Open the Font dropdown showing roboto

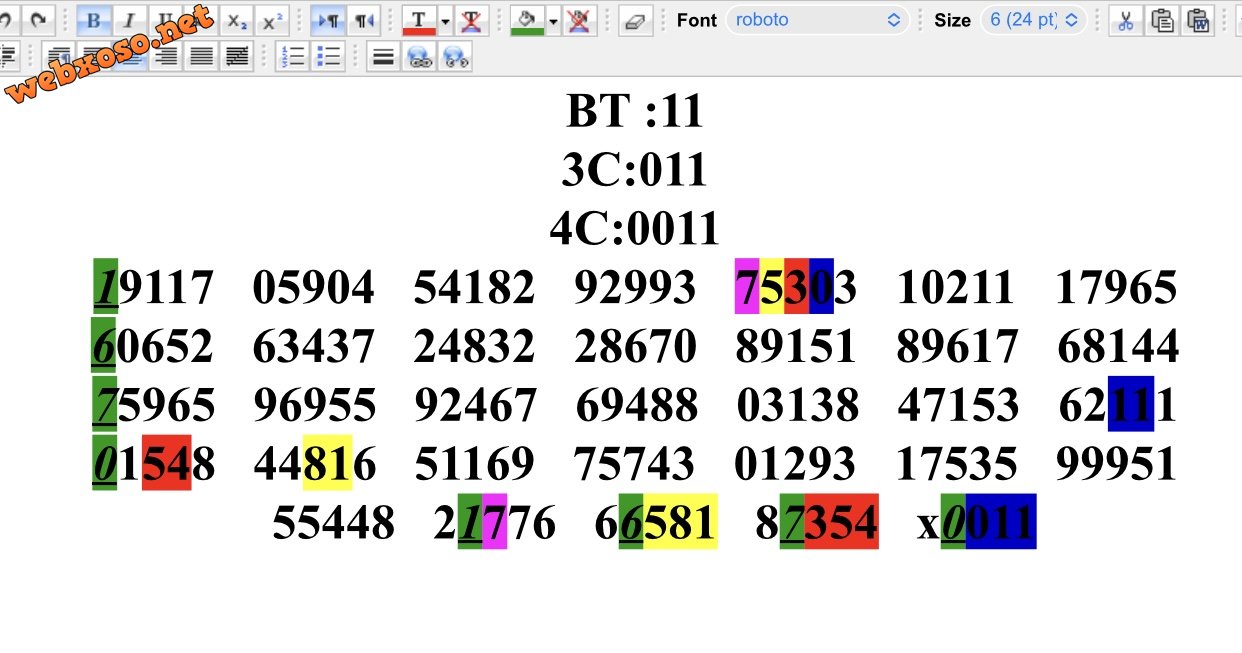pyautogui.click(x=817, y=20)
